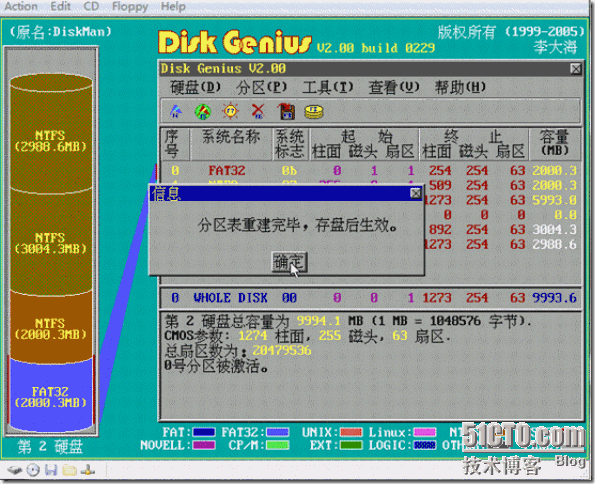
Task: Click the V2.00 build 0229 version text
Action: [376, 48]
